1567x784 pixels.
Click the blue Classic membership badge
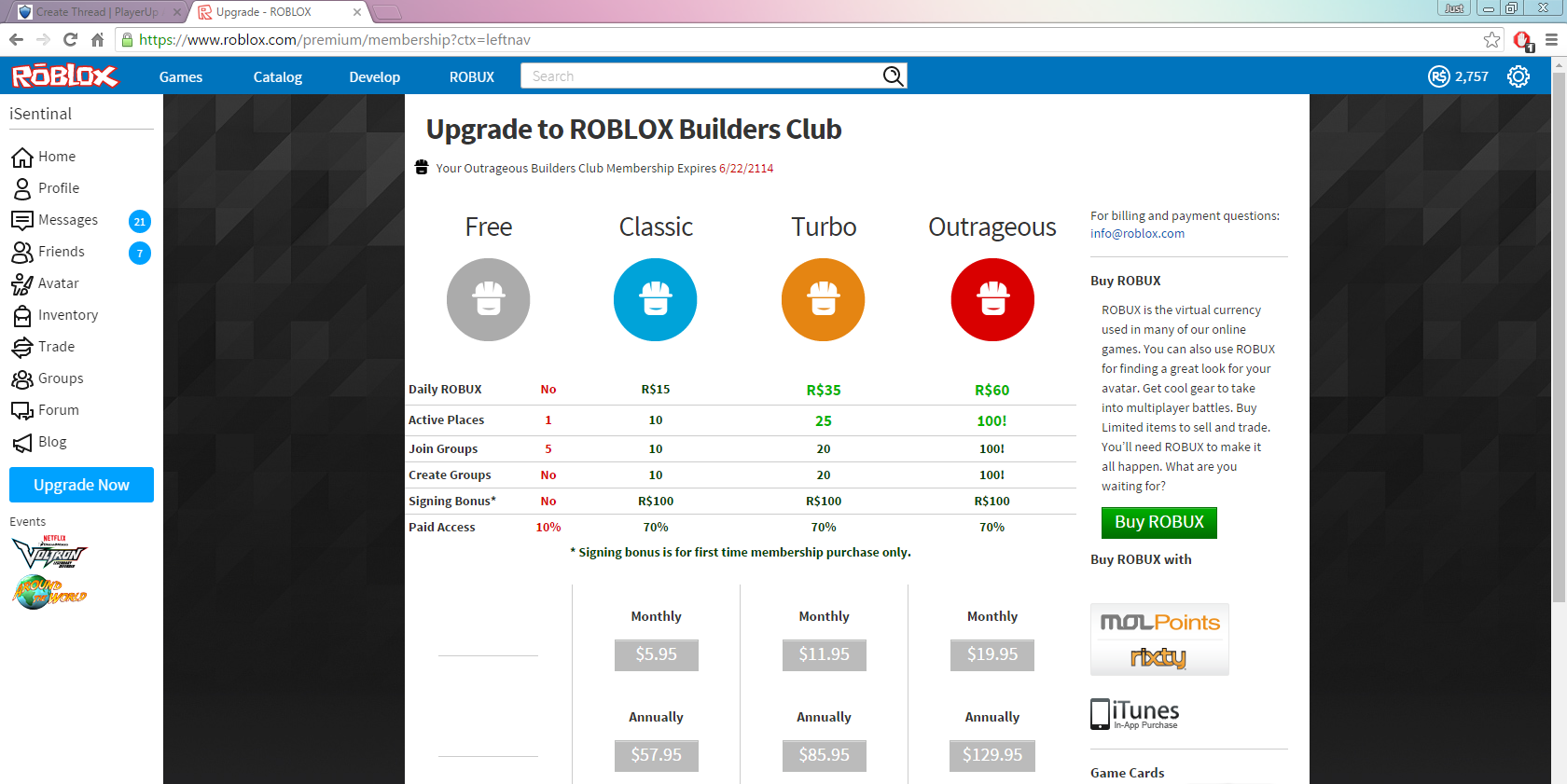(656, 299)
